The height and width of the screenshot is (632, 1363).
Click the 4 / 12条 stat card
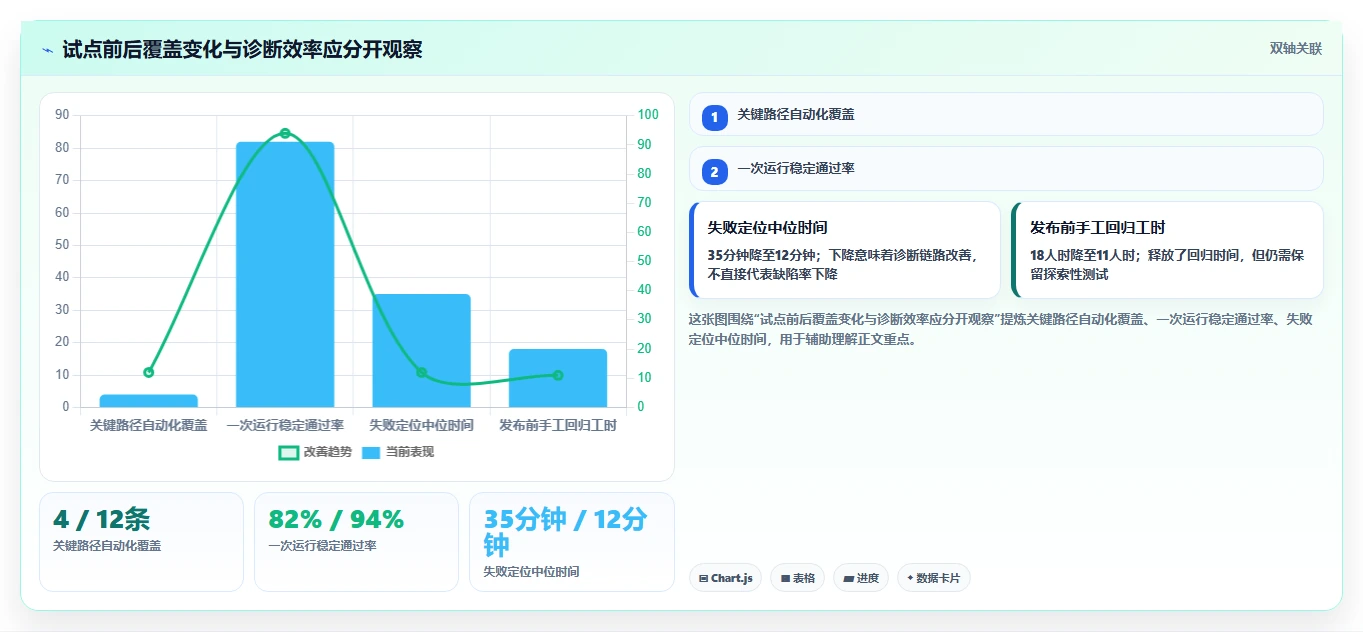point(141,541)
